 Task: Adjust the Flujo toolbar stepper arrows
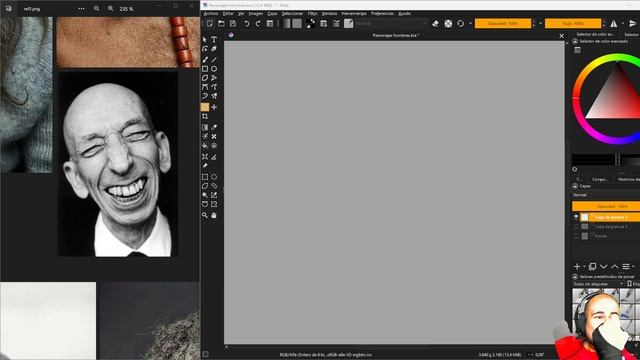[x=604, y=24]
